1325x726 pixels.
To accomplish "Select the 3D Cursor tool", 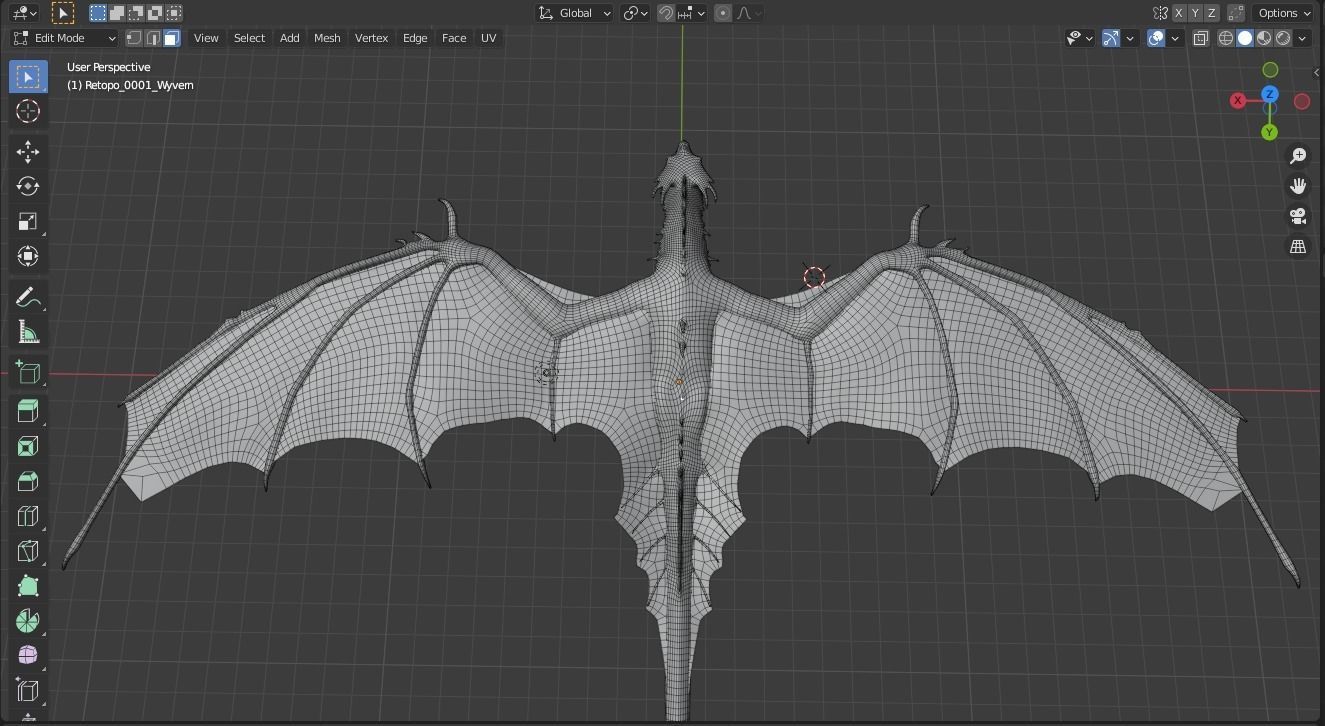I will pyautogui.click(x=28, y=112).
